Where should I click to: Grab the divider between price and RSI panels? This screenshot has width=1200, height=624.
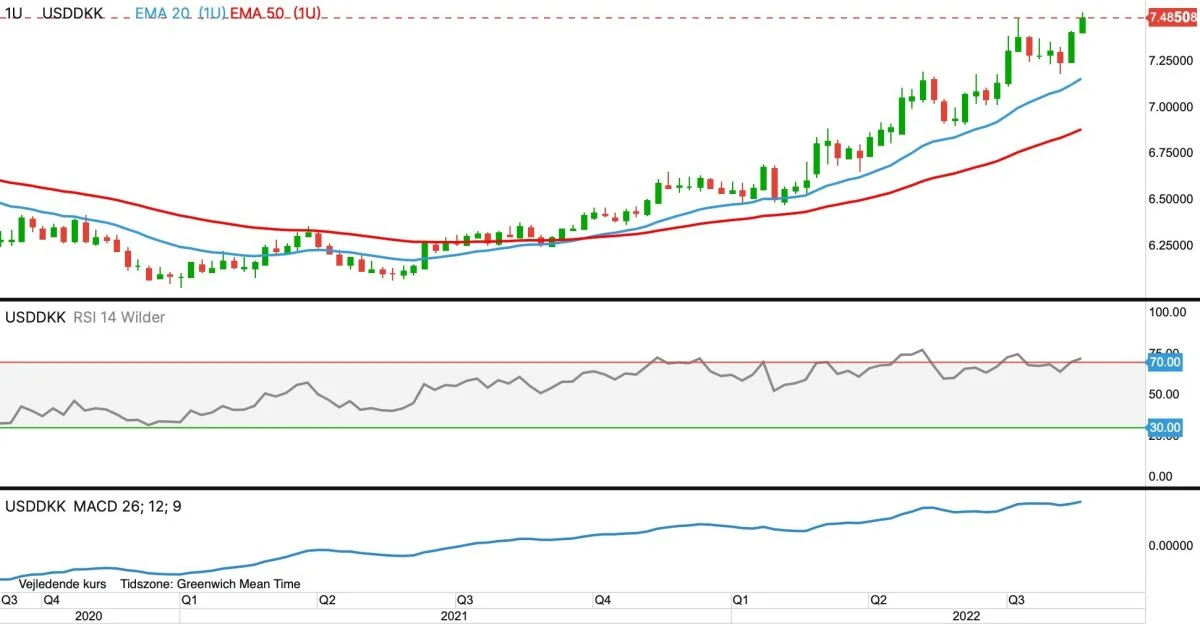600,299
